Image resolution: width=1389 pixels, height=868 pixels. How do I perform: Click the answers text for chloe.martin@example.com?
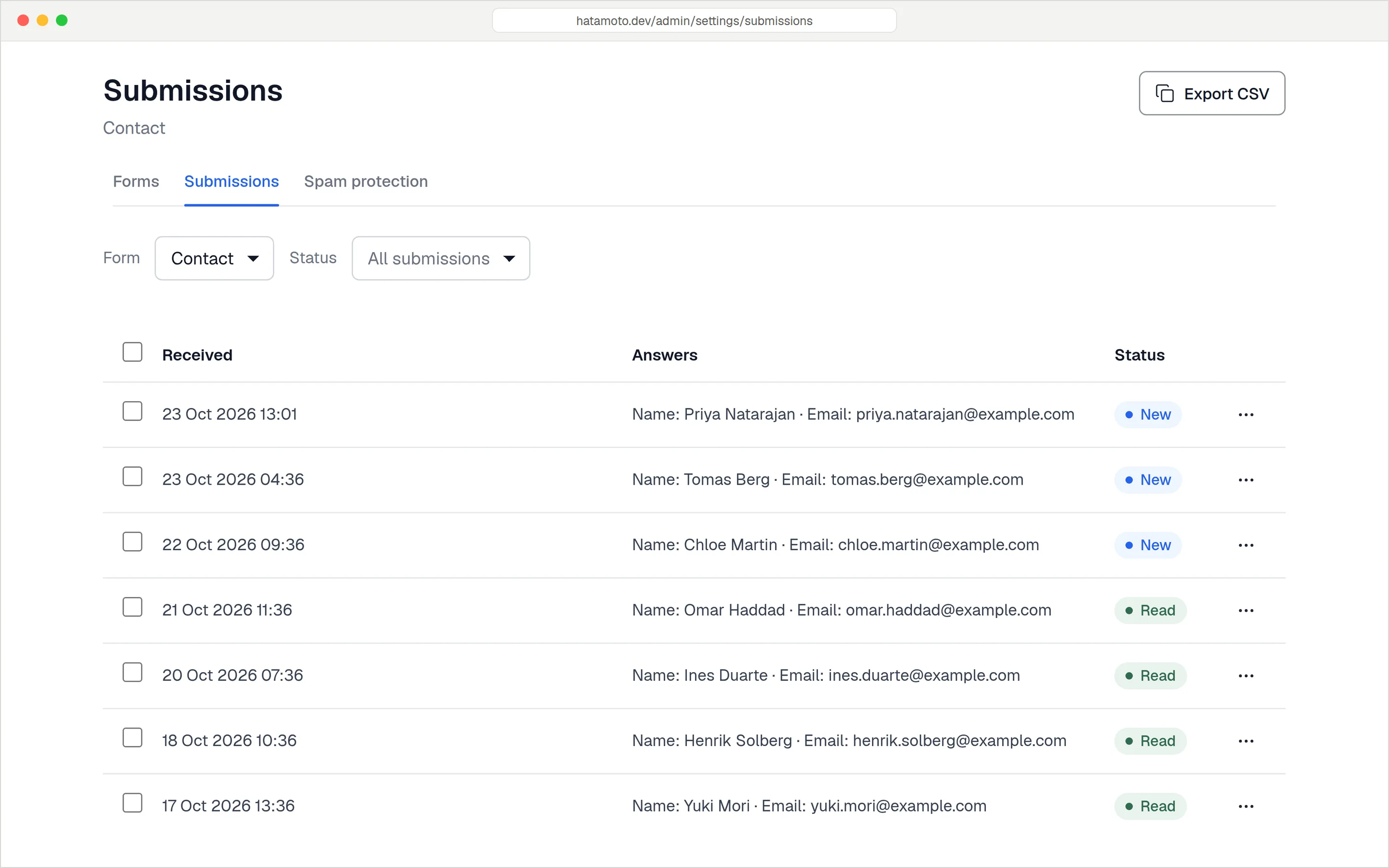tap(836, 545)
